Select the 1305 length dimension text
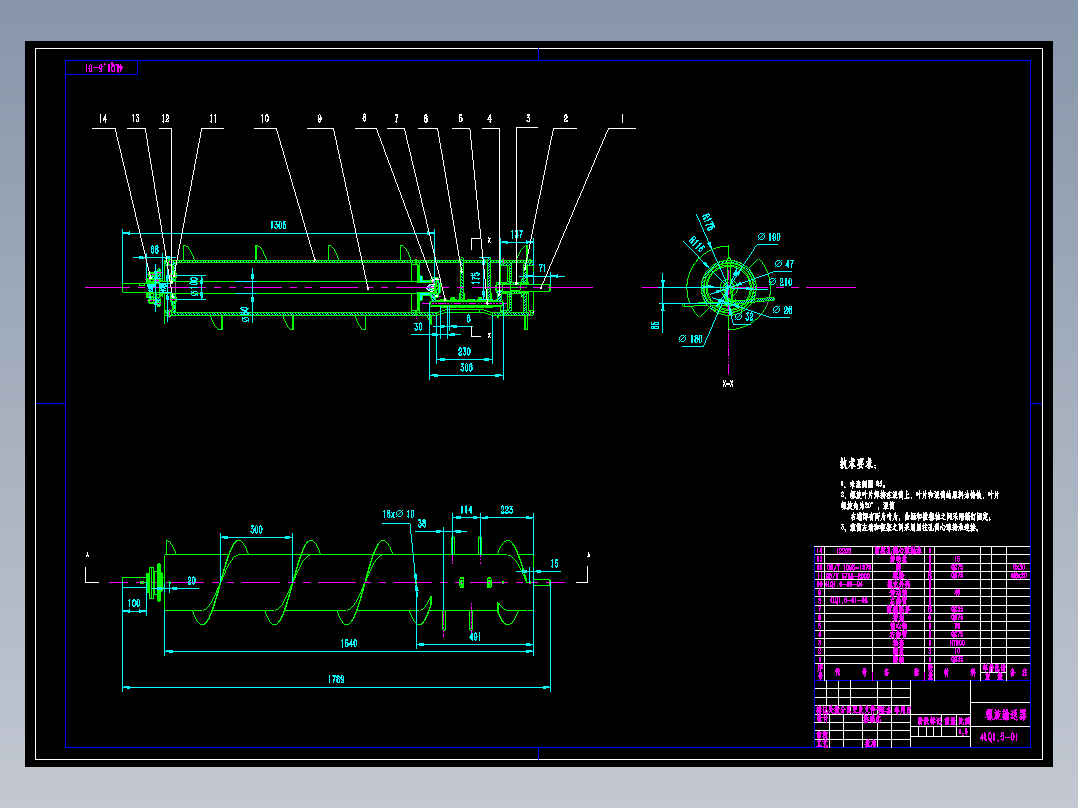Viewport: 1078px width, 808px height. [278, 225]
